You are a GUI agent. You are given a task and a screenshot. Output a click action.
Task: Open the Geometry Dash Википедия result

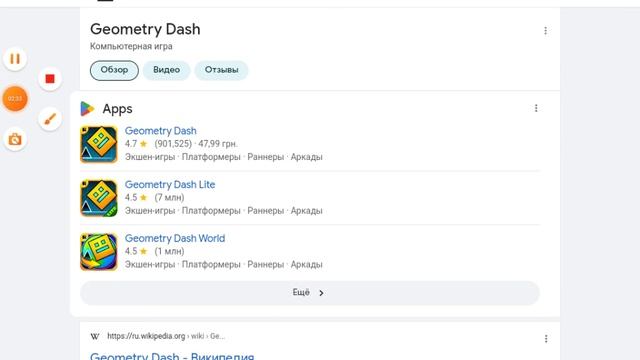coord(172,356)
